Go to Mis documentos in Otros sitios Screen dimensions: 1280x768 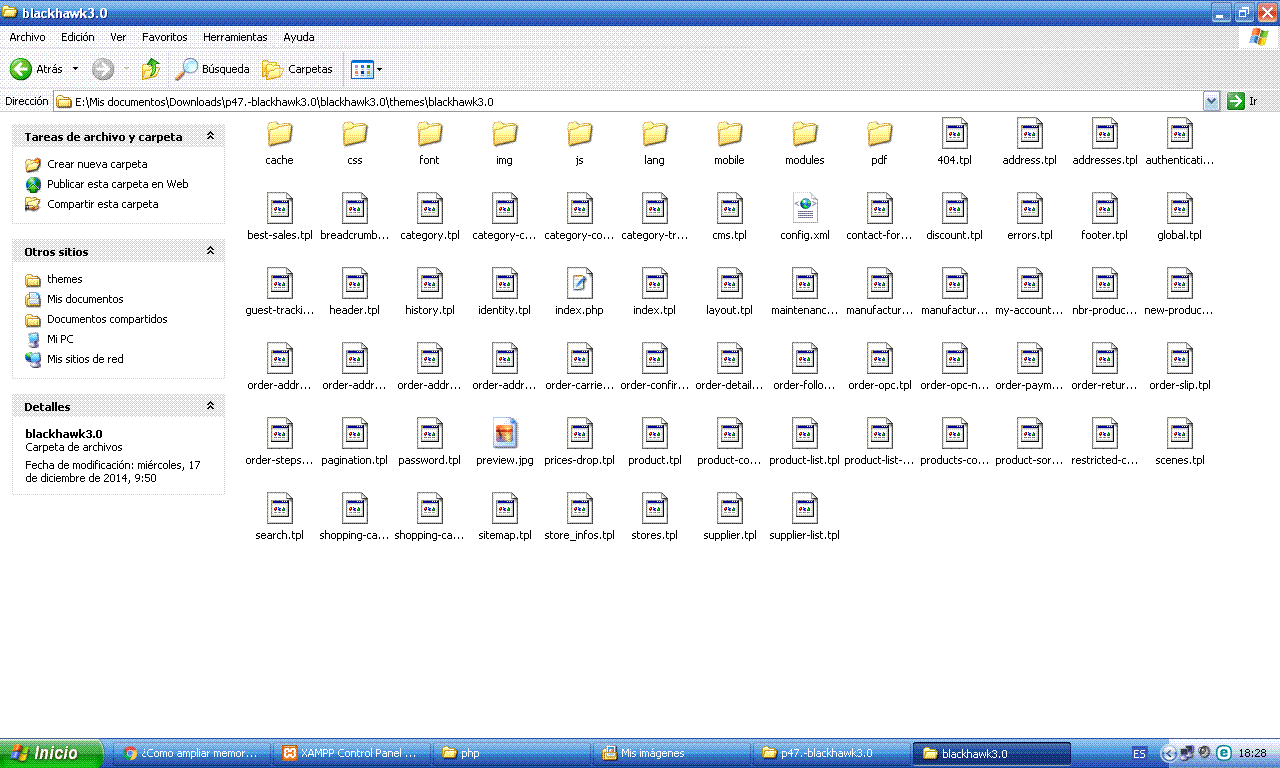click(x=85, y=299)
